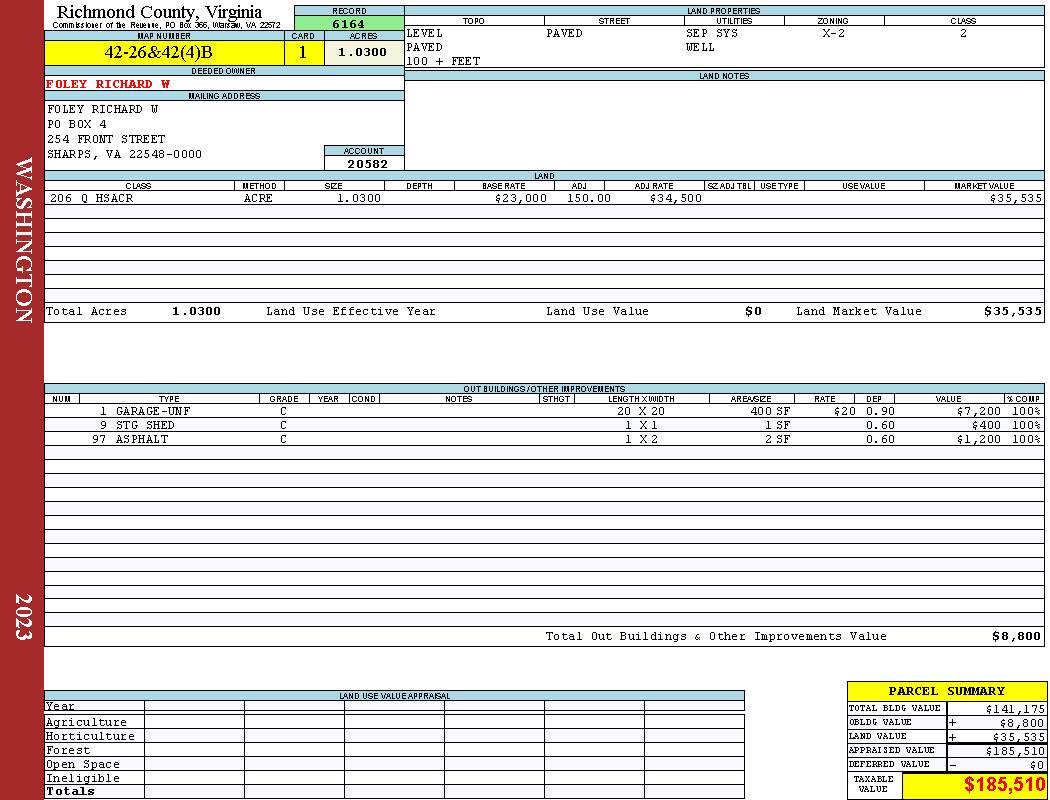Select the STG SHED outbuilding type
This screenshot has width=1050, height=800.
tap(145, 425)
